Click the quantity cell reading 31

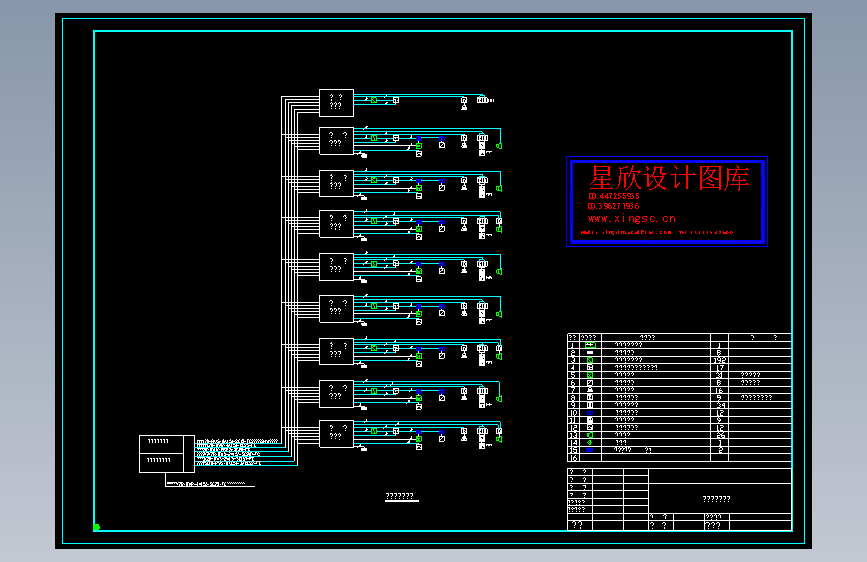pos(719,375)
